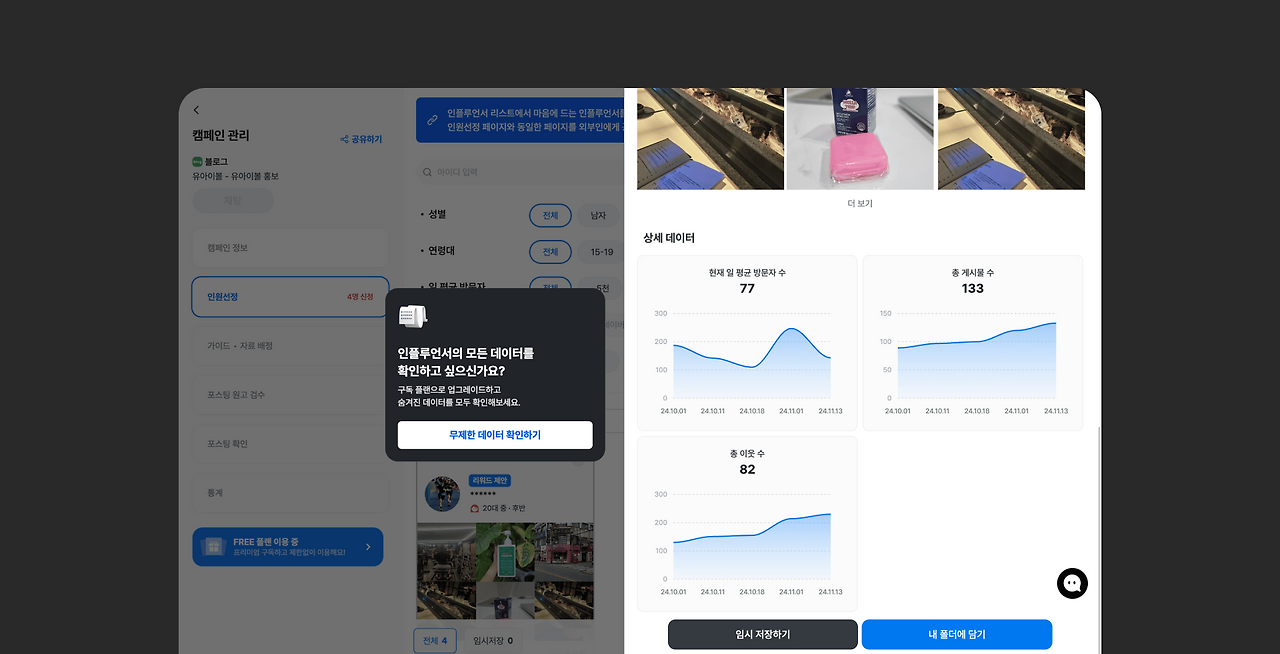Click the 총 게시물 수 chart

pyautogui.click(x=973, y=343)
